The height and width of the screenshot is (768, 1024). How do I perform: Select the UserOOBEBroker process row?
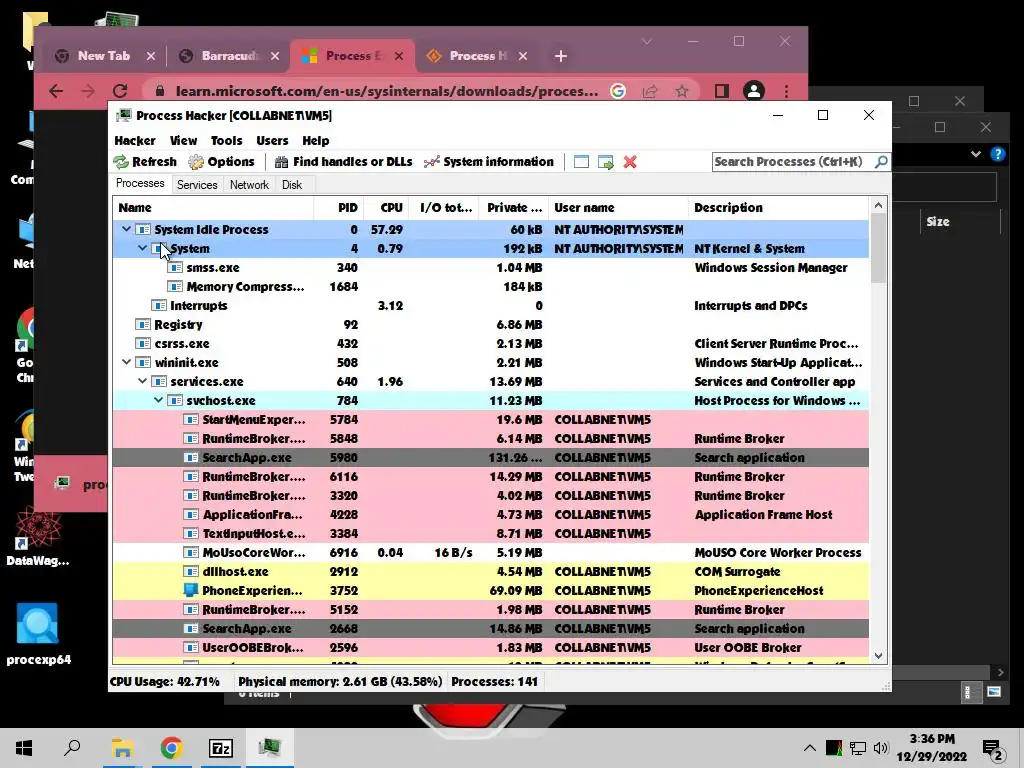[490, 647]
